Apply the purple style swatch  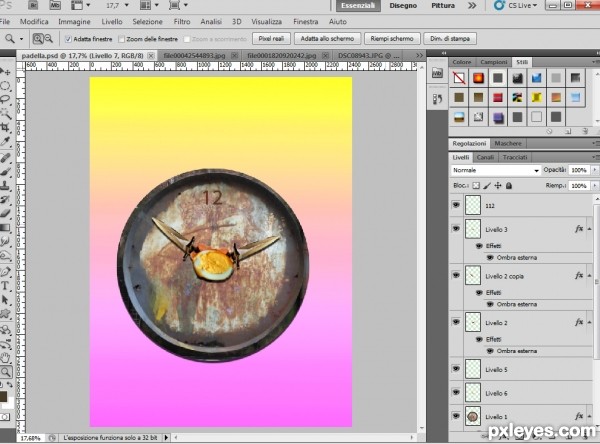click(x=498, y=117)
